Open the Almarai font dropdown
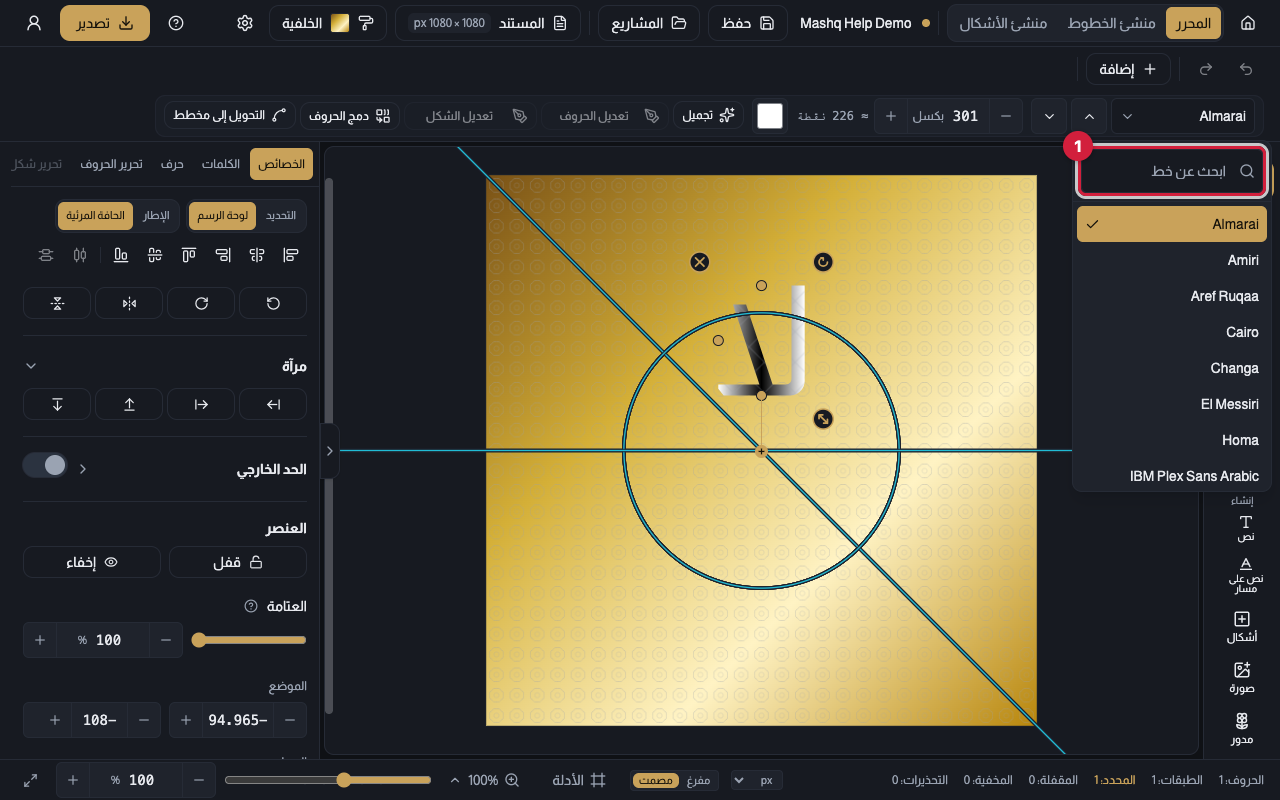Screen dimensions: 1280x800 1183,116
